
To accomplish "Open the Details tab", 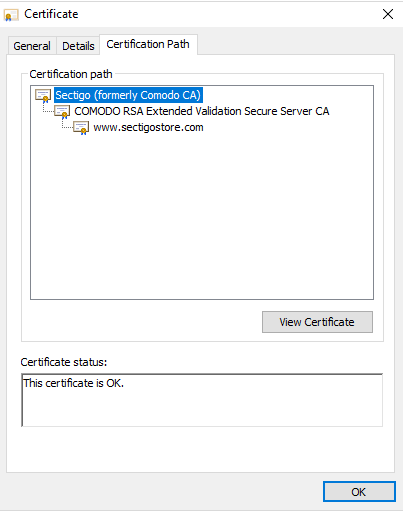I will 78,46.
